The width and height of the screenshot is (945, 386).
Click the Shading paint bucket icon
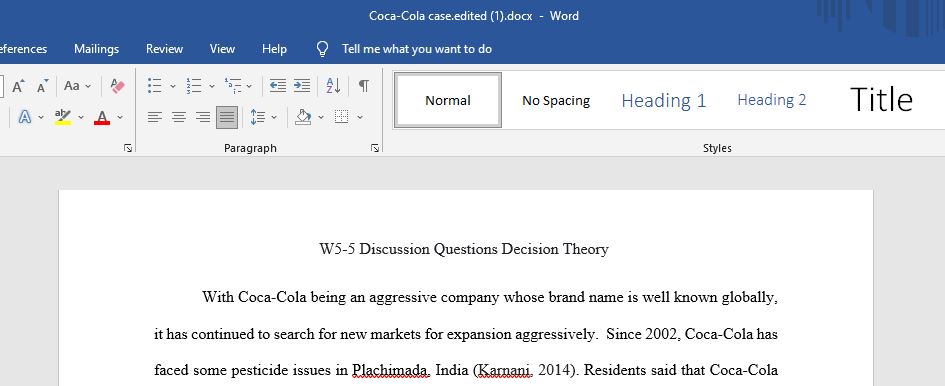[303, 117]
